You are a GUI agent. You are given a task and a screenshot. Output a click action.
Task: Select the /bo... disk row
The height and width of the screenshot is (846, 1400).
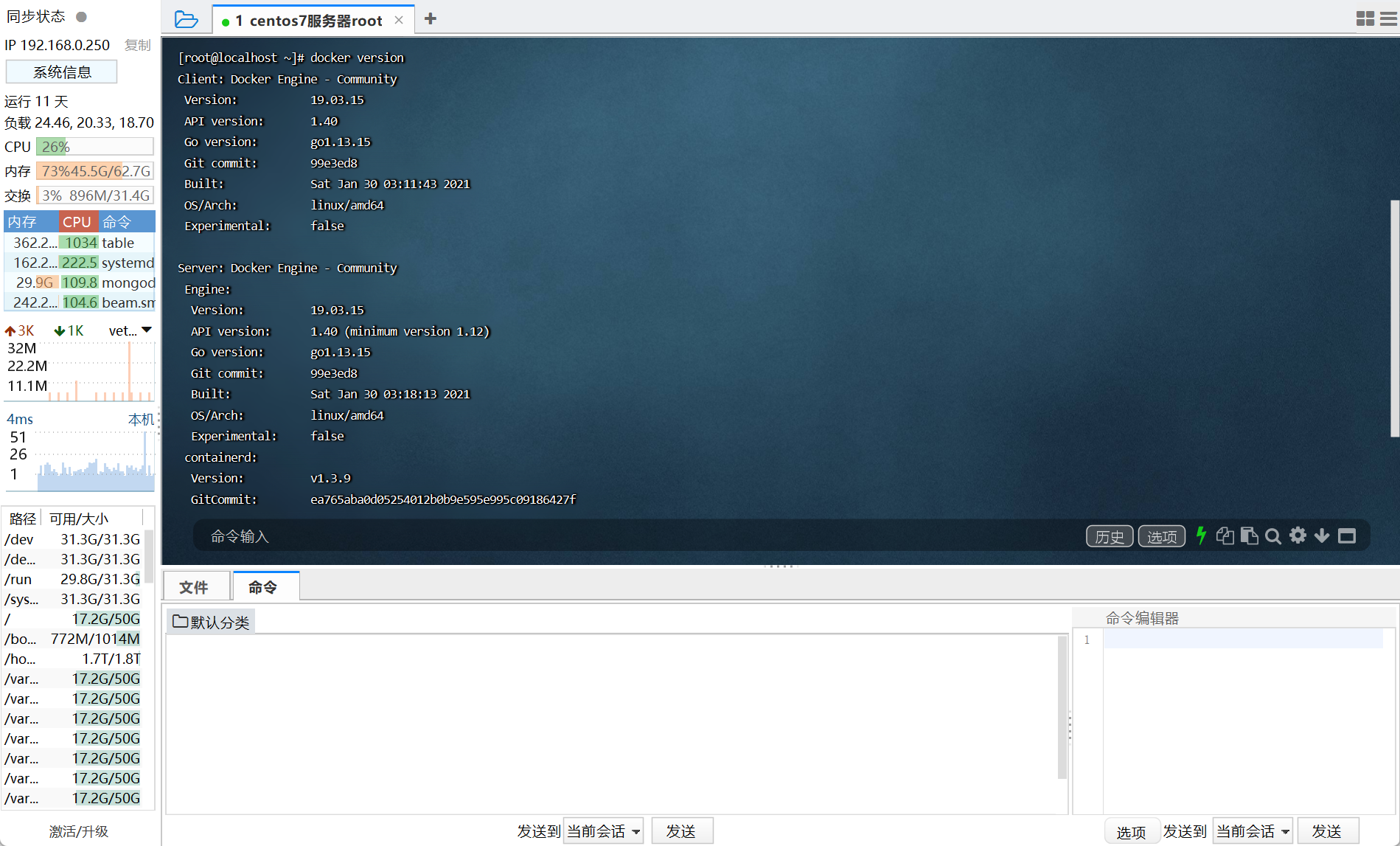[x=72, y=639]
